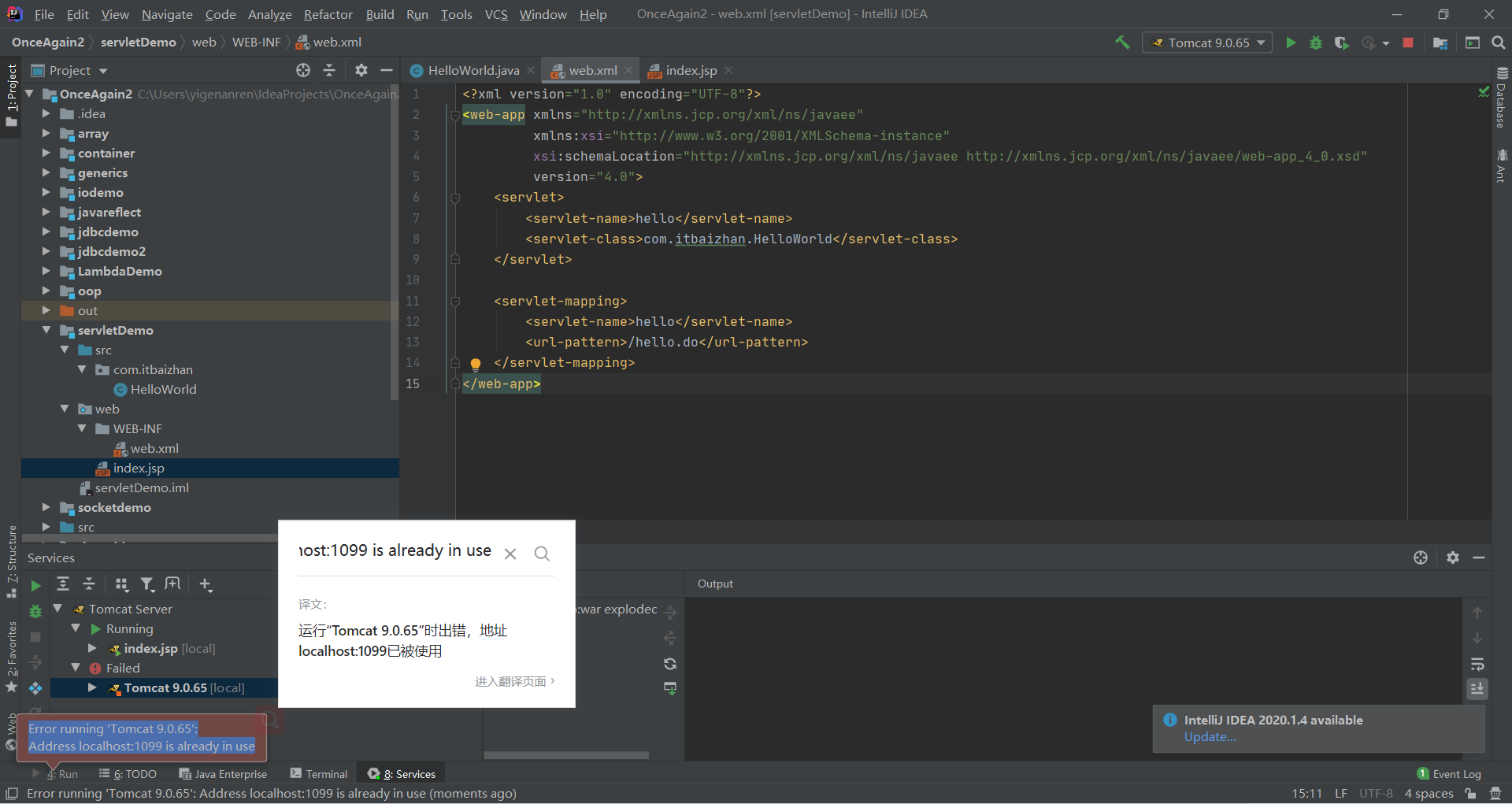Add a new service with the plus icon
Viewport: 1512px width, 804px height.
coord(206,584)
